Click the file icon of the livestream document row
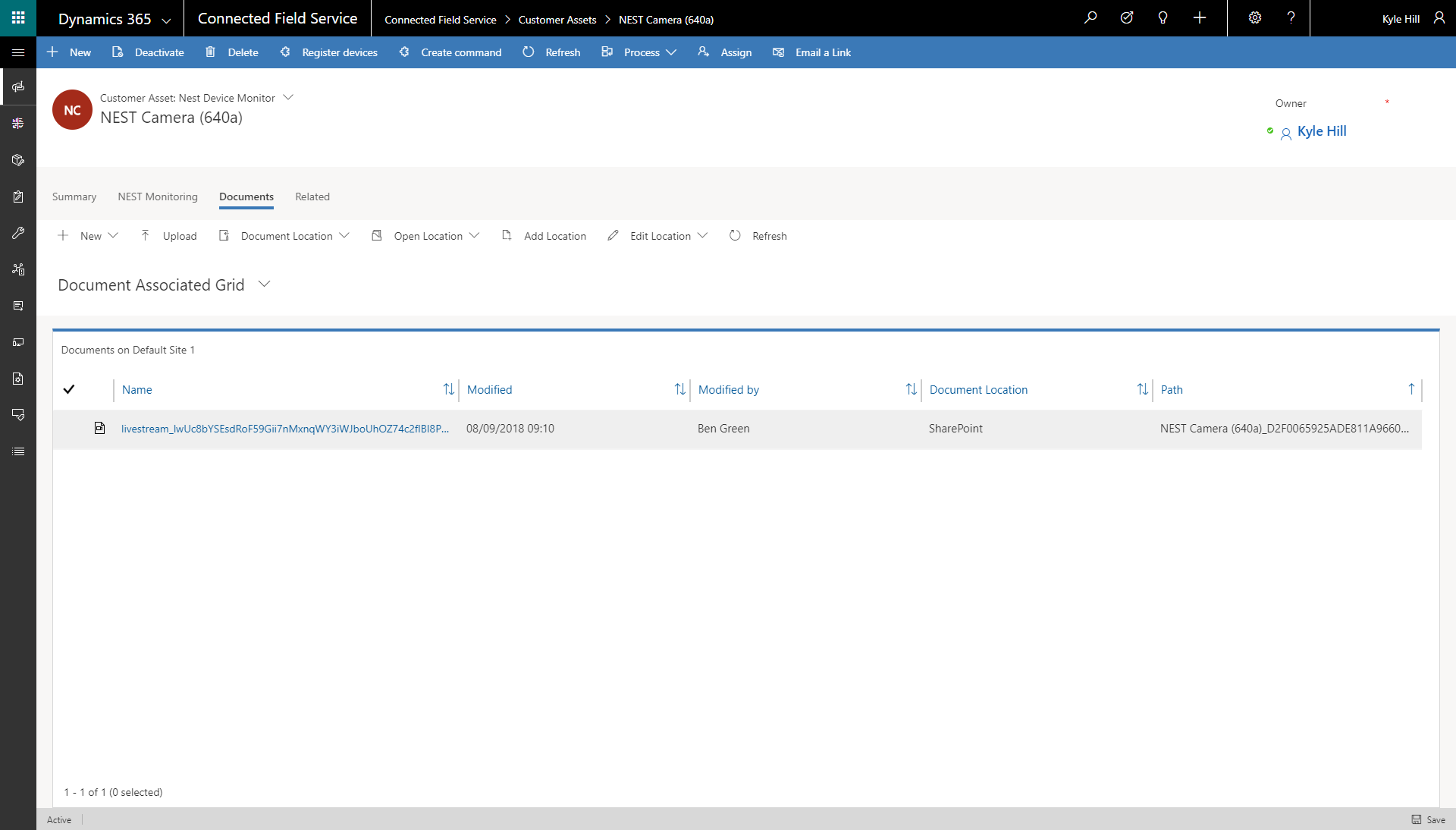 tap(99, 428)
